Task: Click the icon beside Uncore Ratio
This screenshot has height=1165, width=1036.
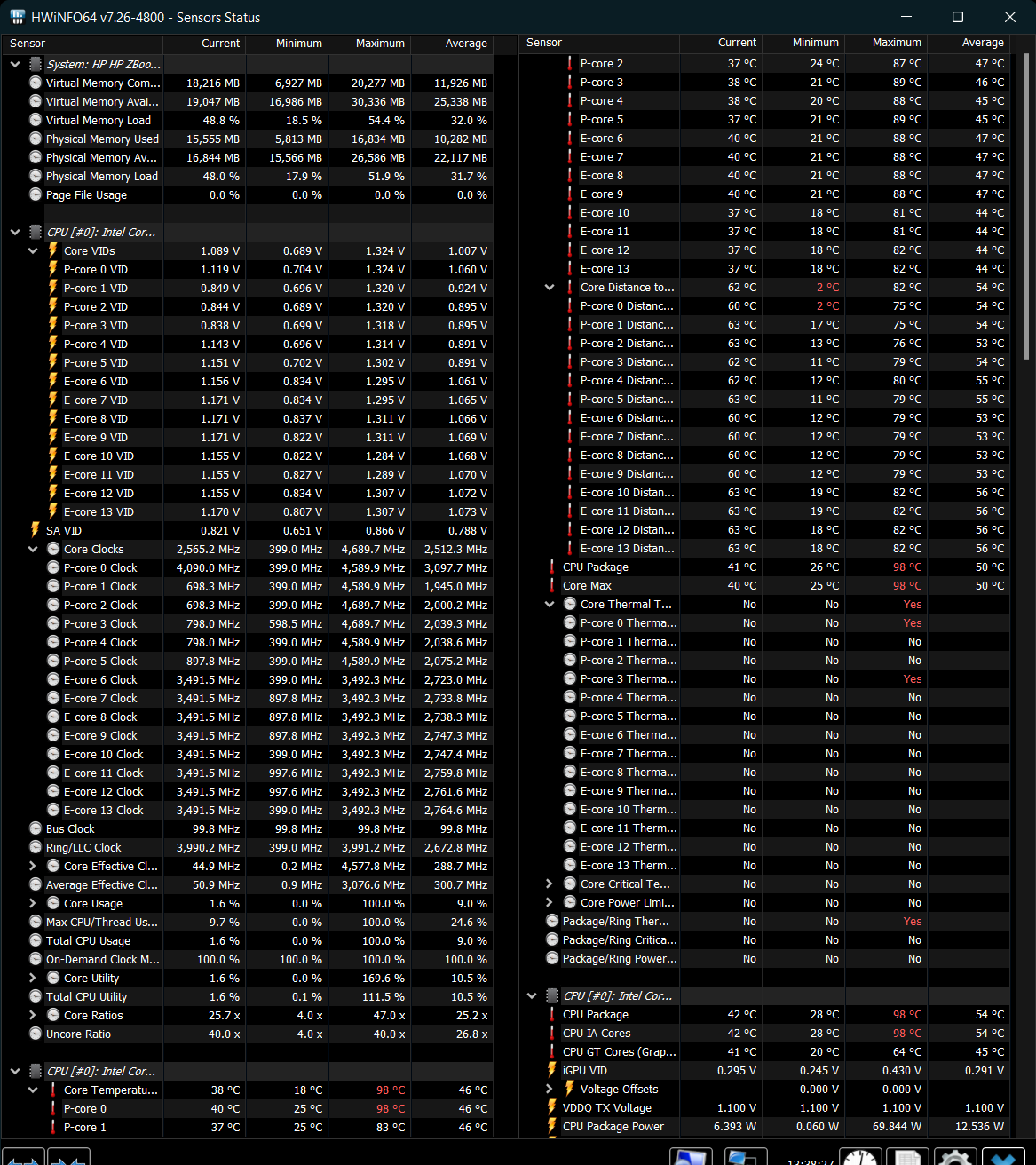Action: tap(36, 1034)
